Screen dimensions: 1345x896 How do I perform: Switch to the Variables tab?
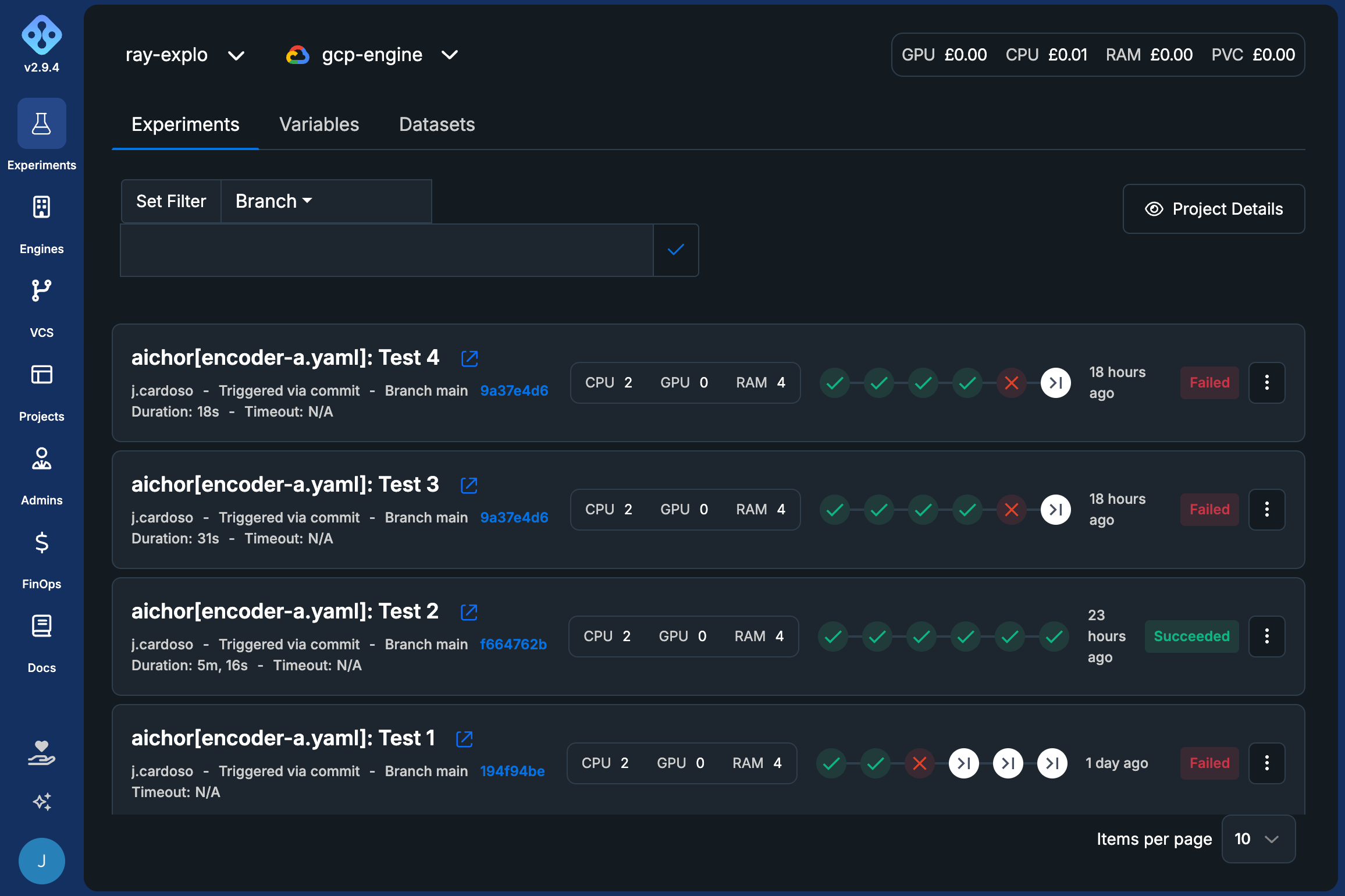319,125
